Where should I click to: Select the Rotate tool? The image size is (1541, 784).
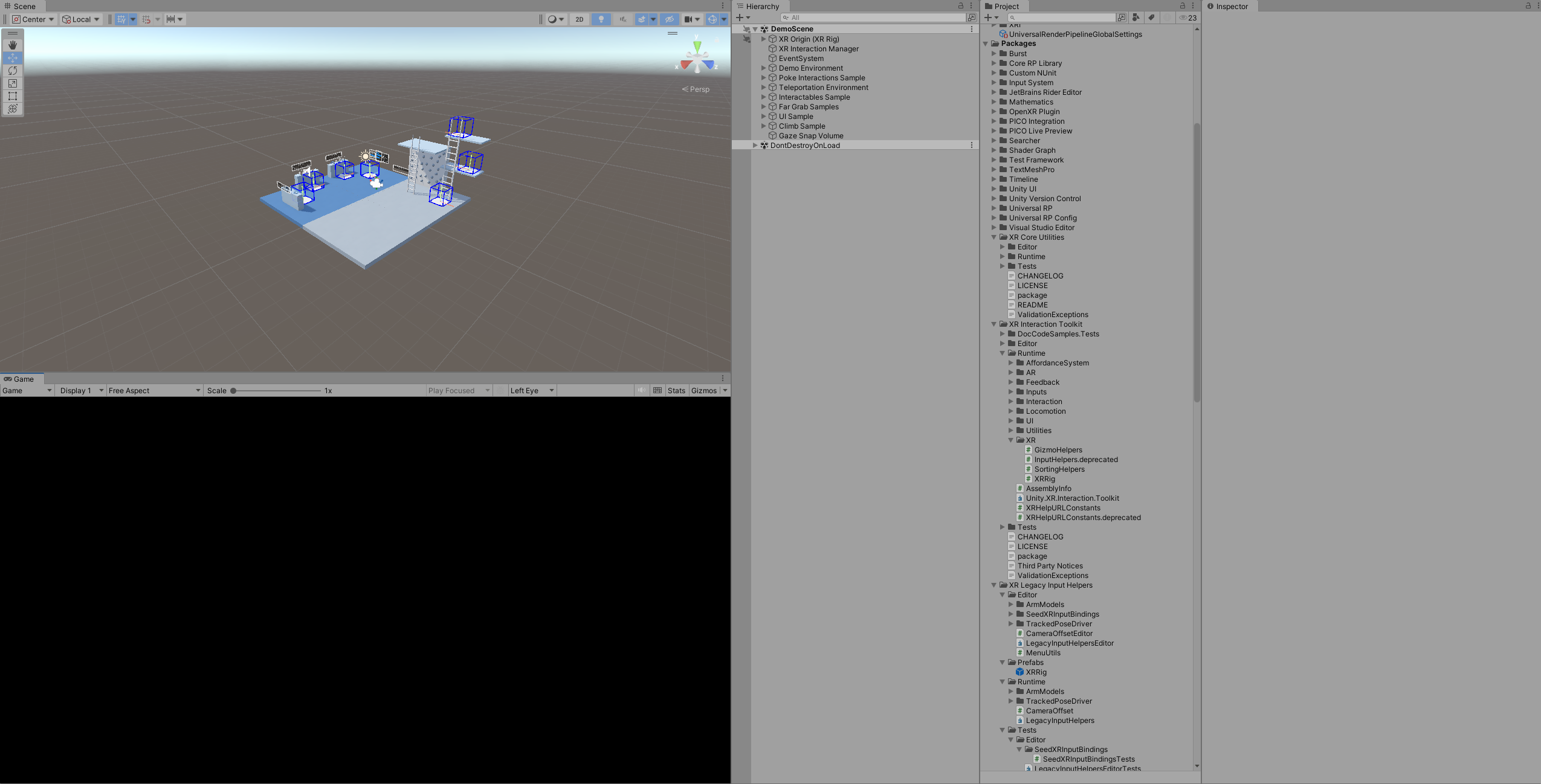click(12, 71)
